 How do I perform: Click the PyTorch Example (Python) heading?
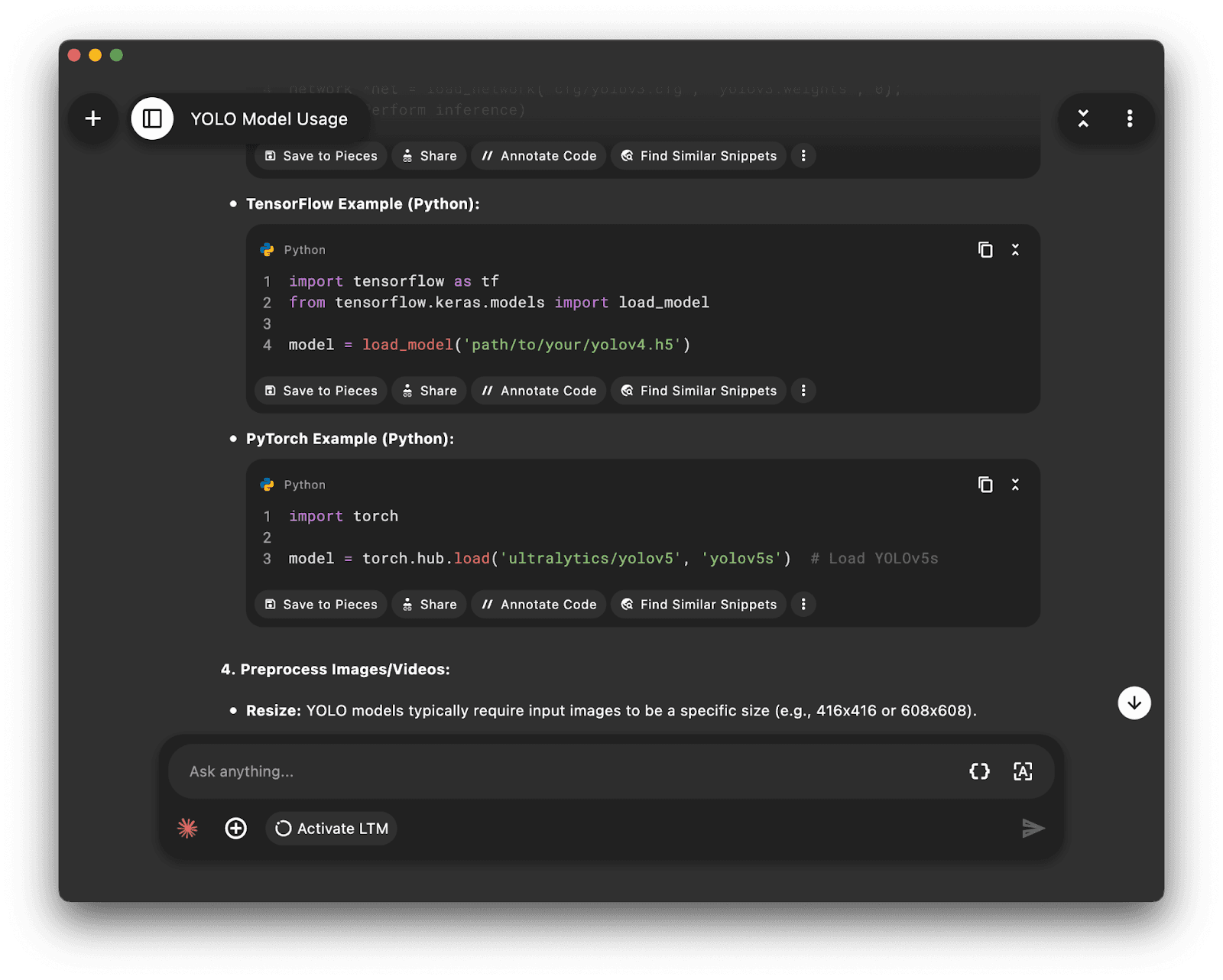(x=350, y=439)
